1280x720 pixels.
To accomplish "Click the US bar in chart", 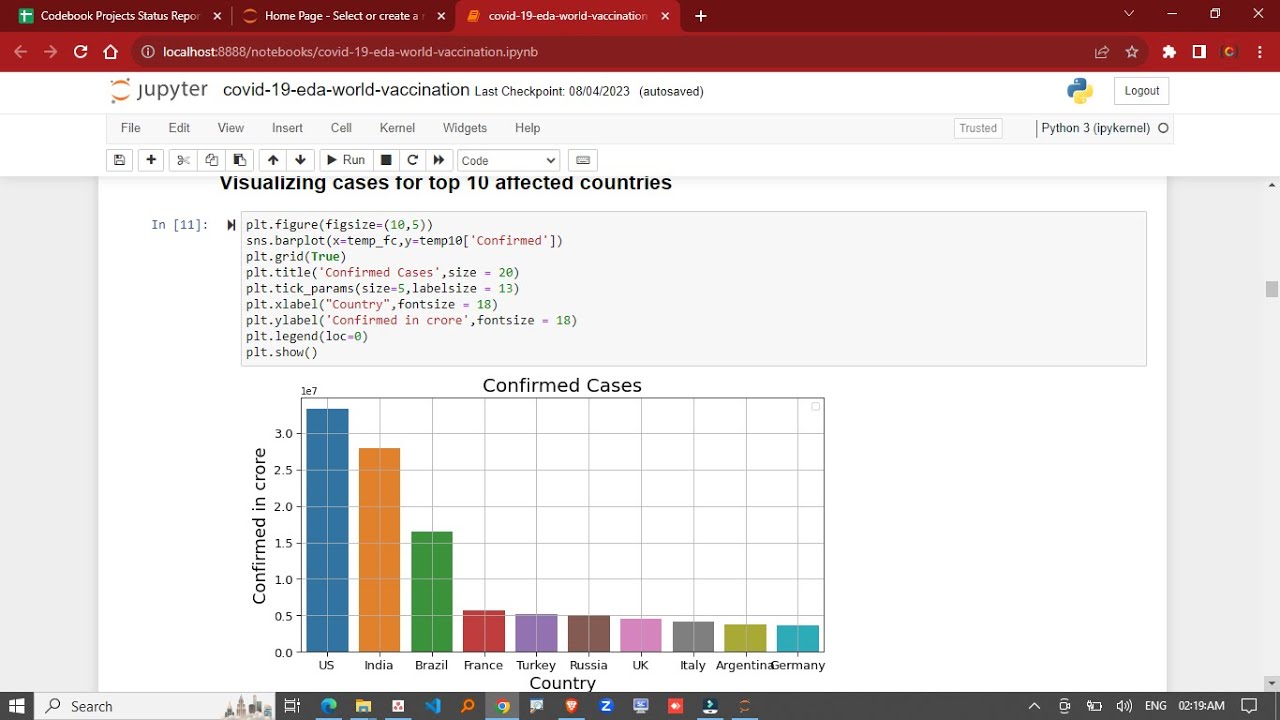I will pyautogui.click(x=327, y=530).
